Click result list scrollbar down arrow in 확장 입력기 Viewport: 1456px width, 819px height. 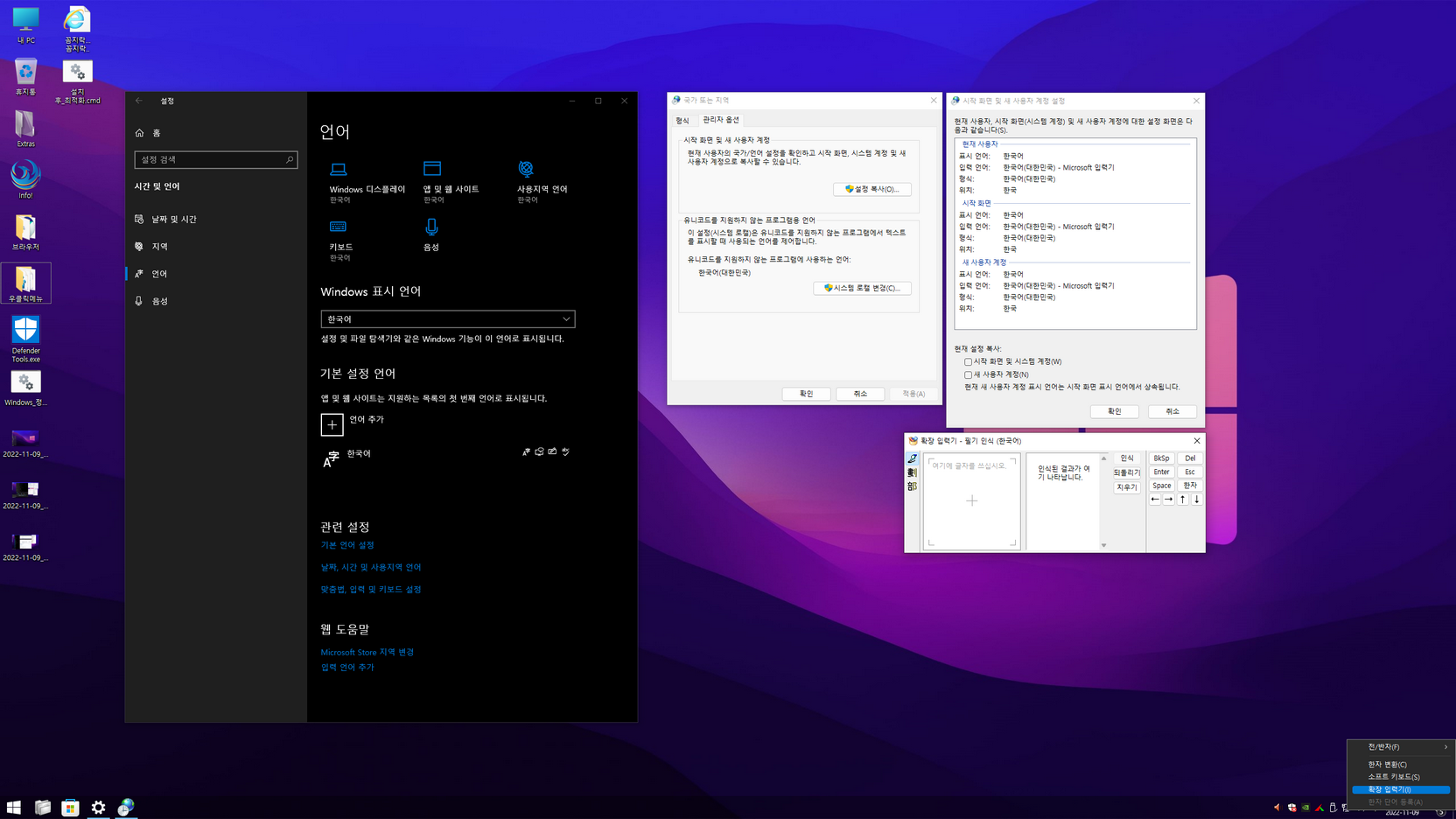(1104, 545)
